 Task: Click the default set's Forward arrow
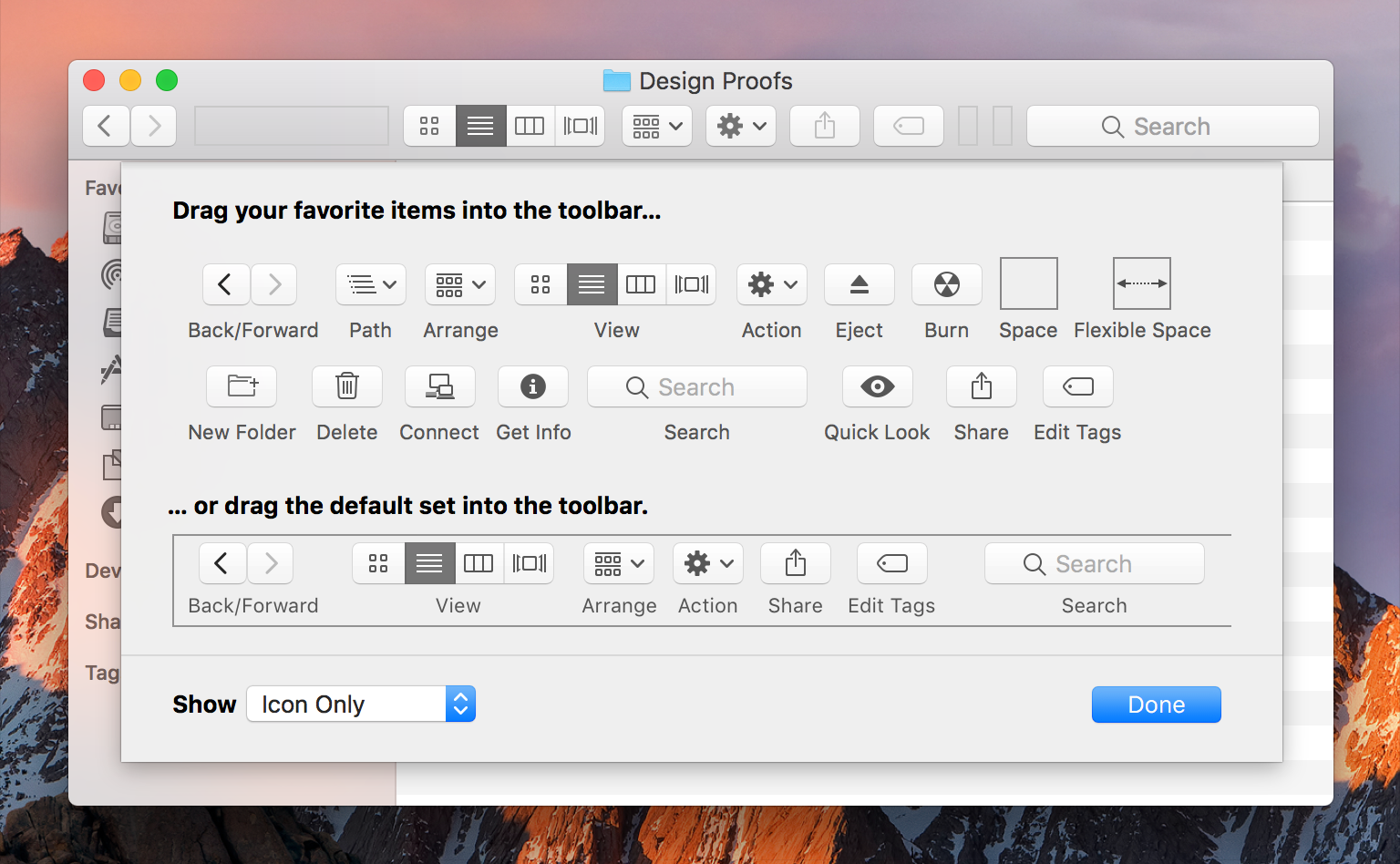(270, 563)
